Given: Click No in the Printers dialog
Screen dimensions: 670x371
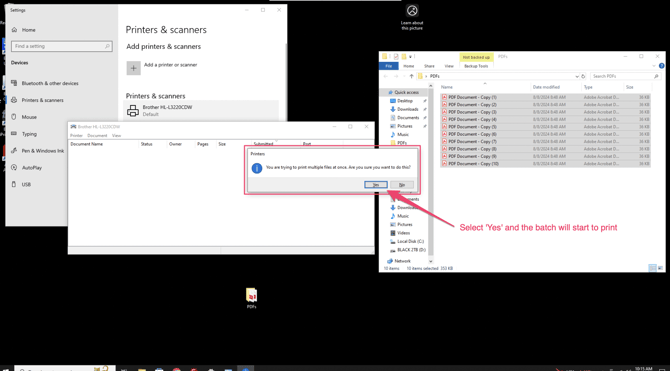Looking at the screenshot, I should 402,185.
